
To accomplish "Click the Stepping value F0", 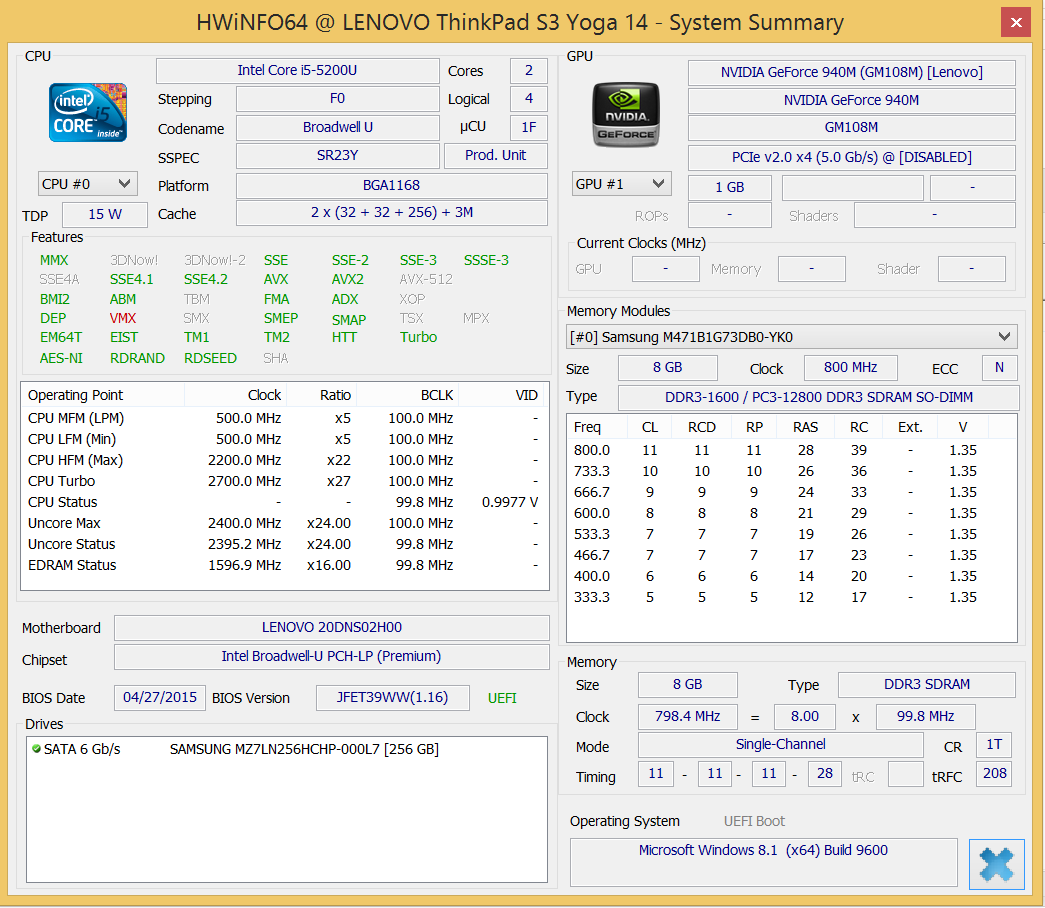I will click(337, 99).
